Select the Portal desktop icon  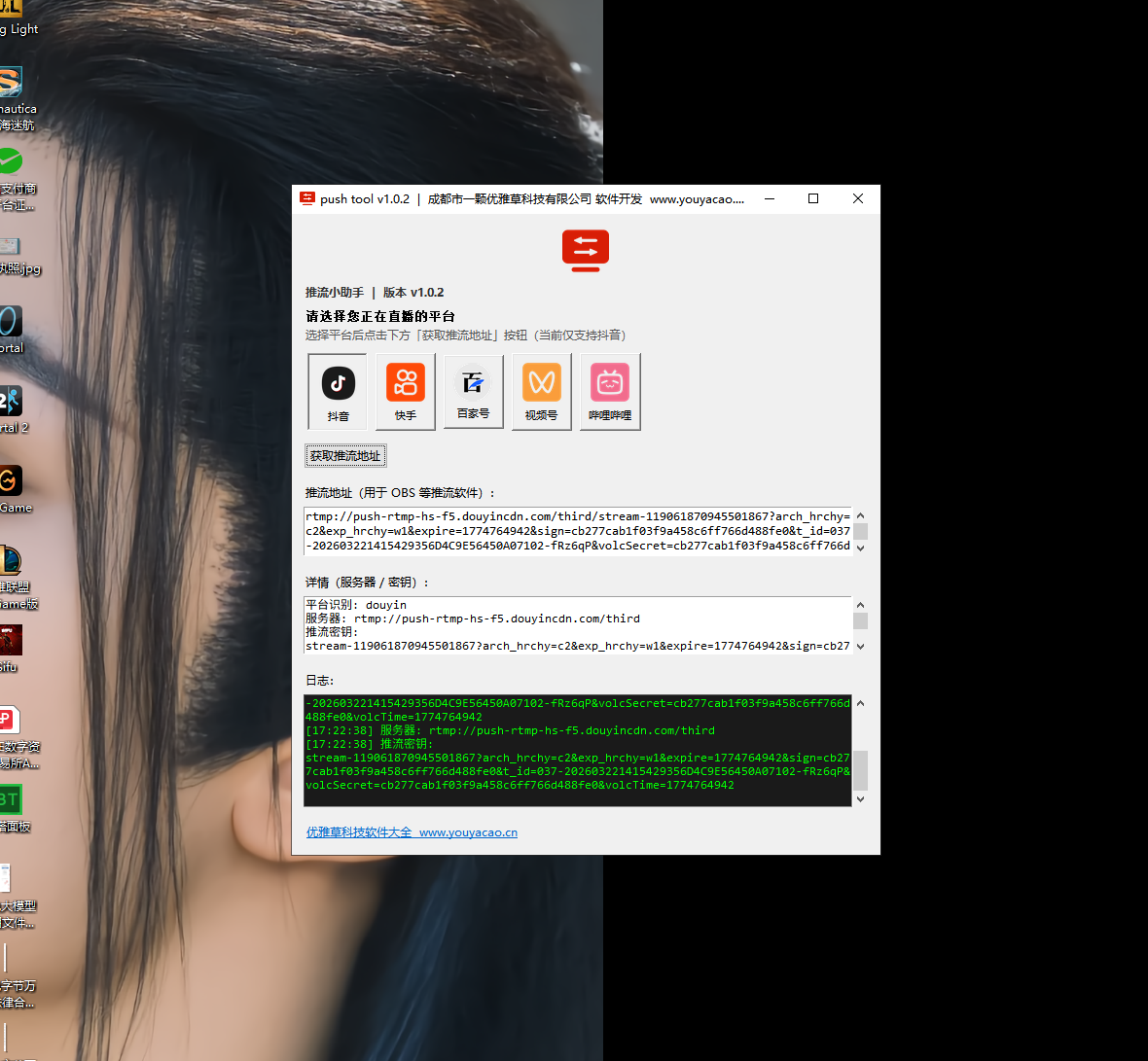(x=12, y=330)
